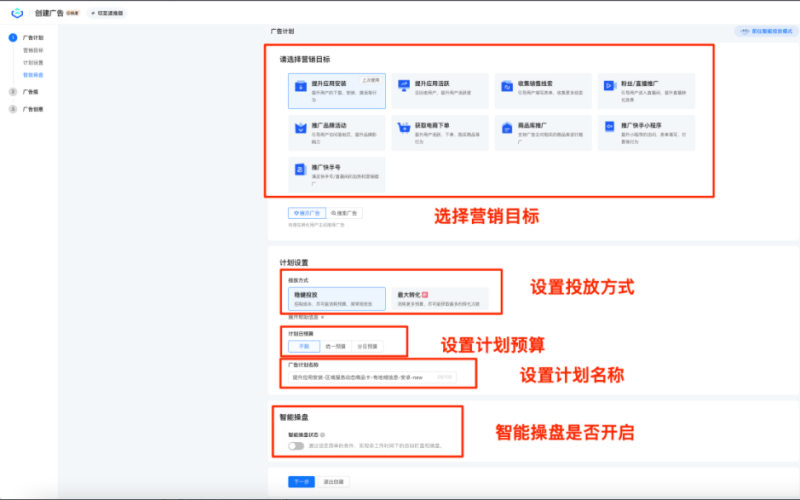The width and height of the screenshot is (800, 500).
Task: Select 稳健投放 delivery method
Action: pos(337,298)
